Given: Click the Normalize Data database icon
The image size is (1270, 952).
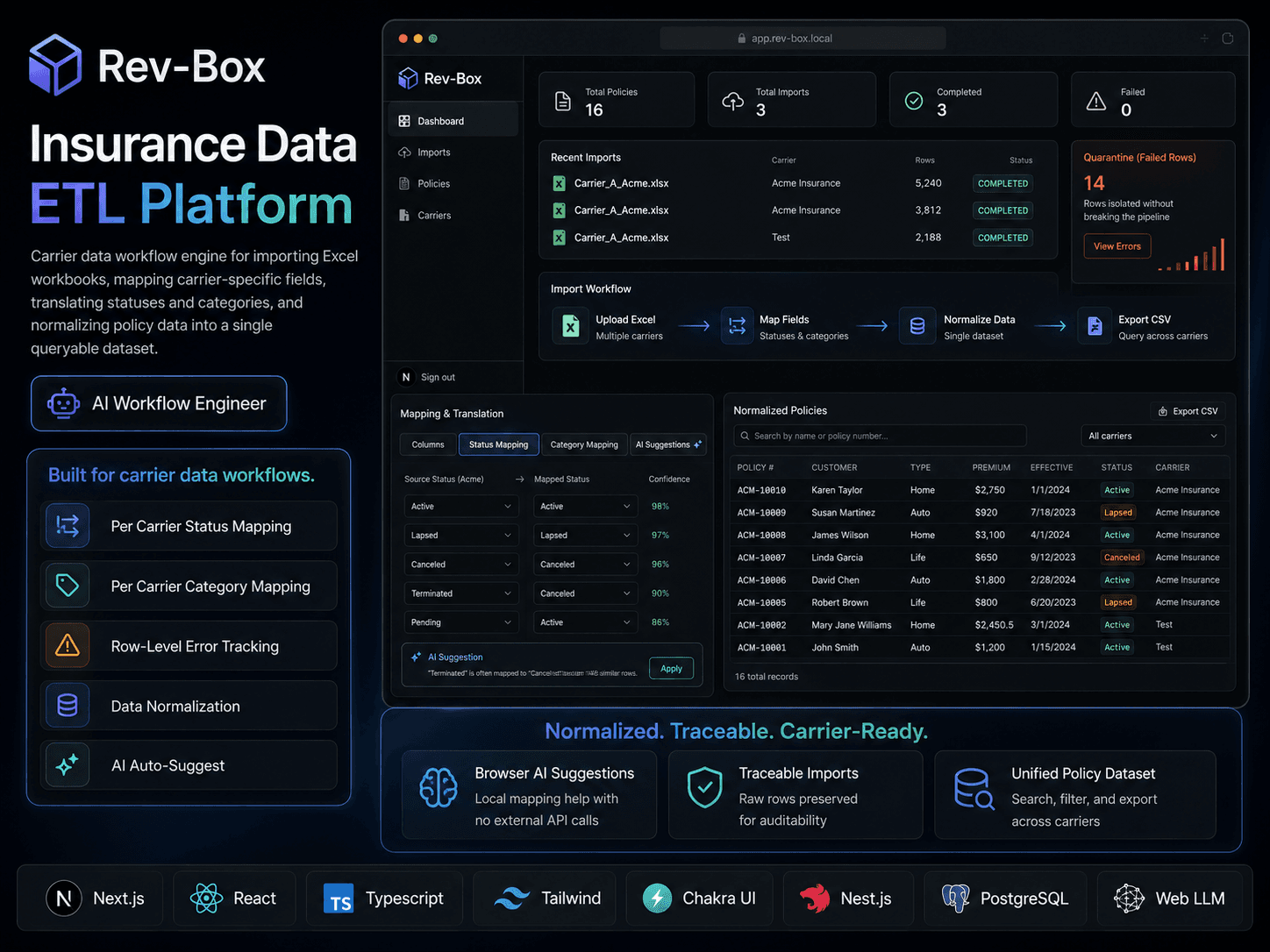Looking at the screenshot, I should click(917, 326).
